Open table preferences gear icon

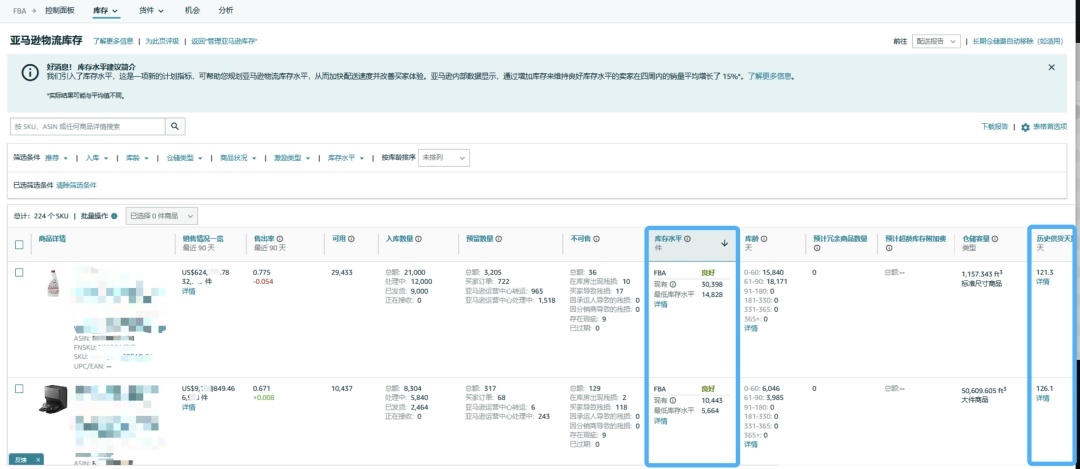coord(1025,127)
